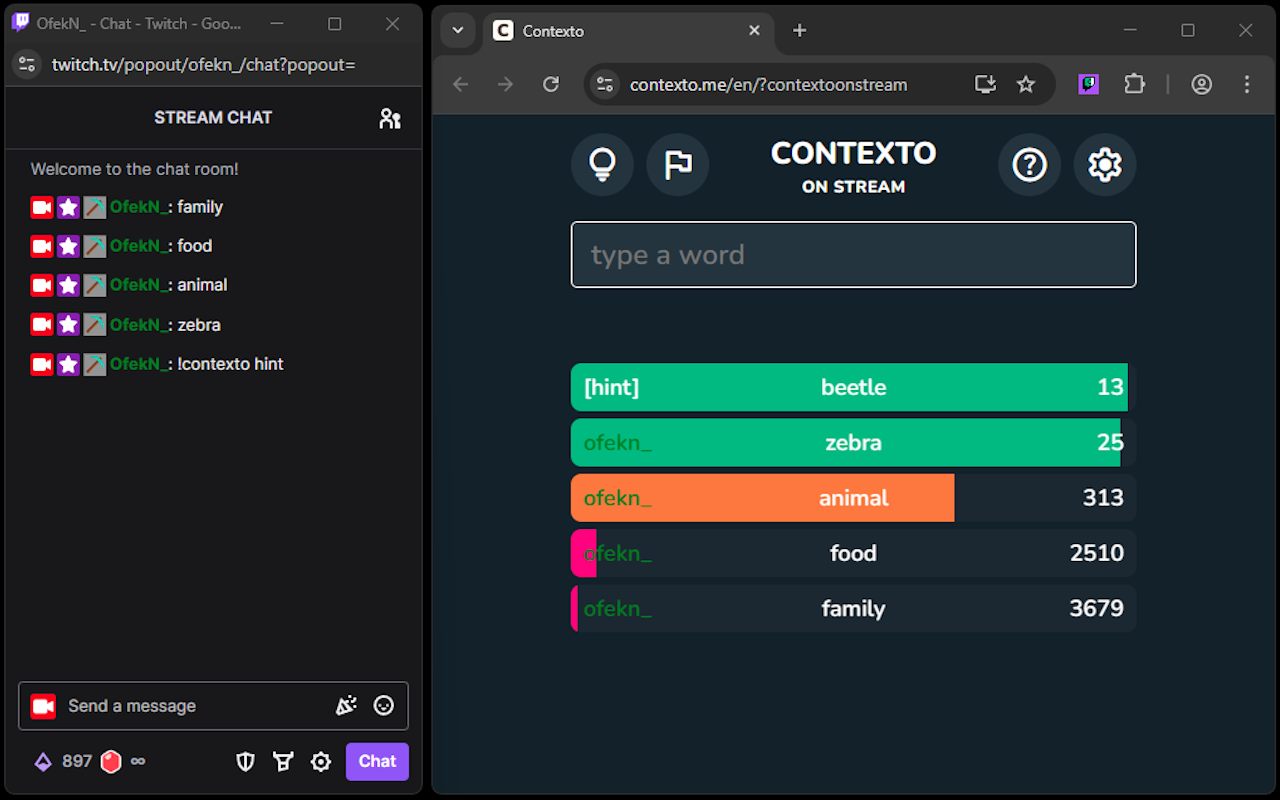Close the Contexto tab
1280x800 pixels.
pyautogui.click(x=756, y=31)
